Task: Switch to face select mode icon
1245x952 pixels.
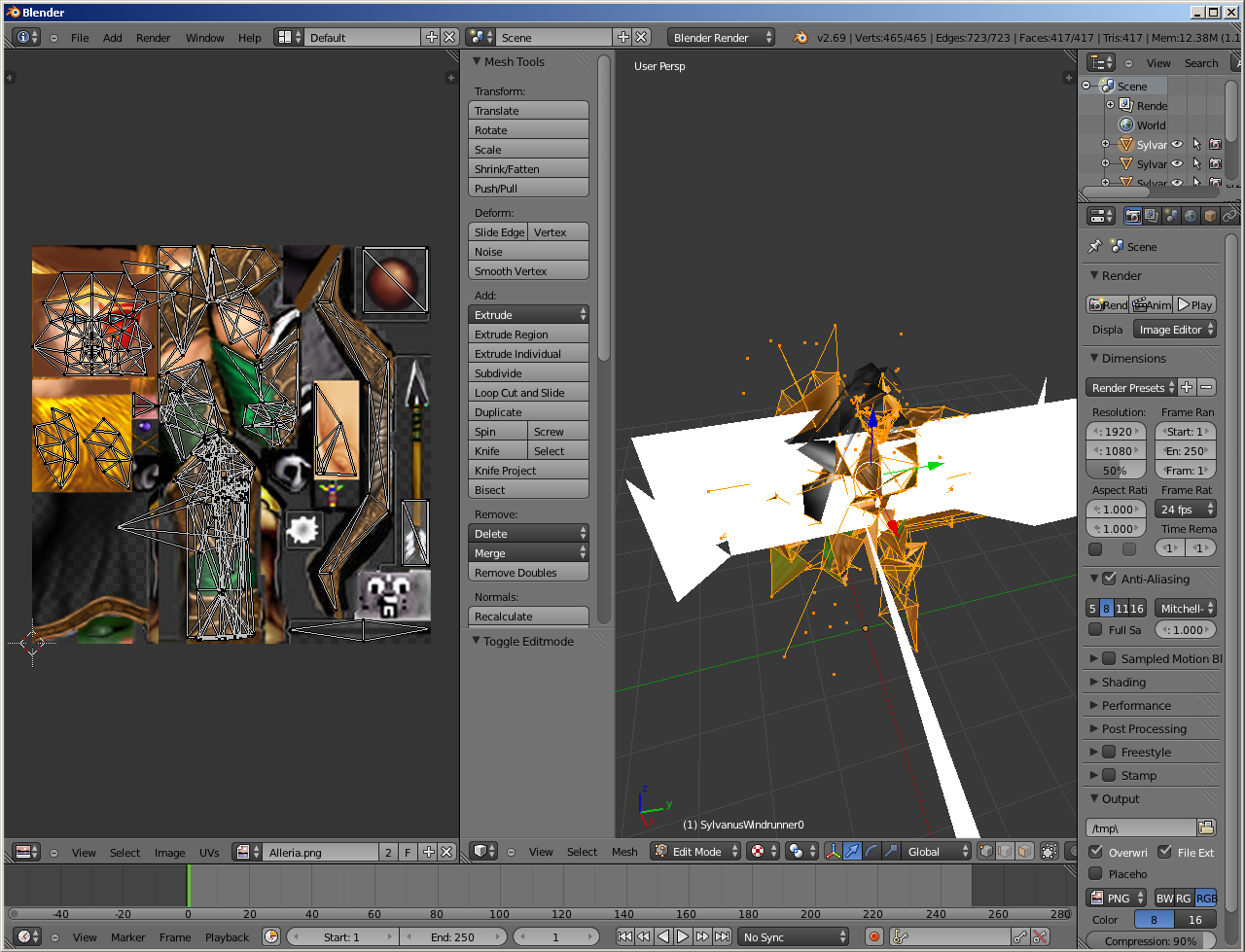Action: pyautogui.click(x=1023, y=851)
